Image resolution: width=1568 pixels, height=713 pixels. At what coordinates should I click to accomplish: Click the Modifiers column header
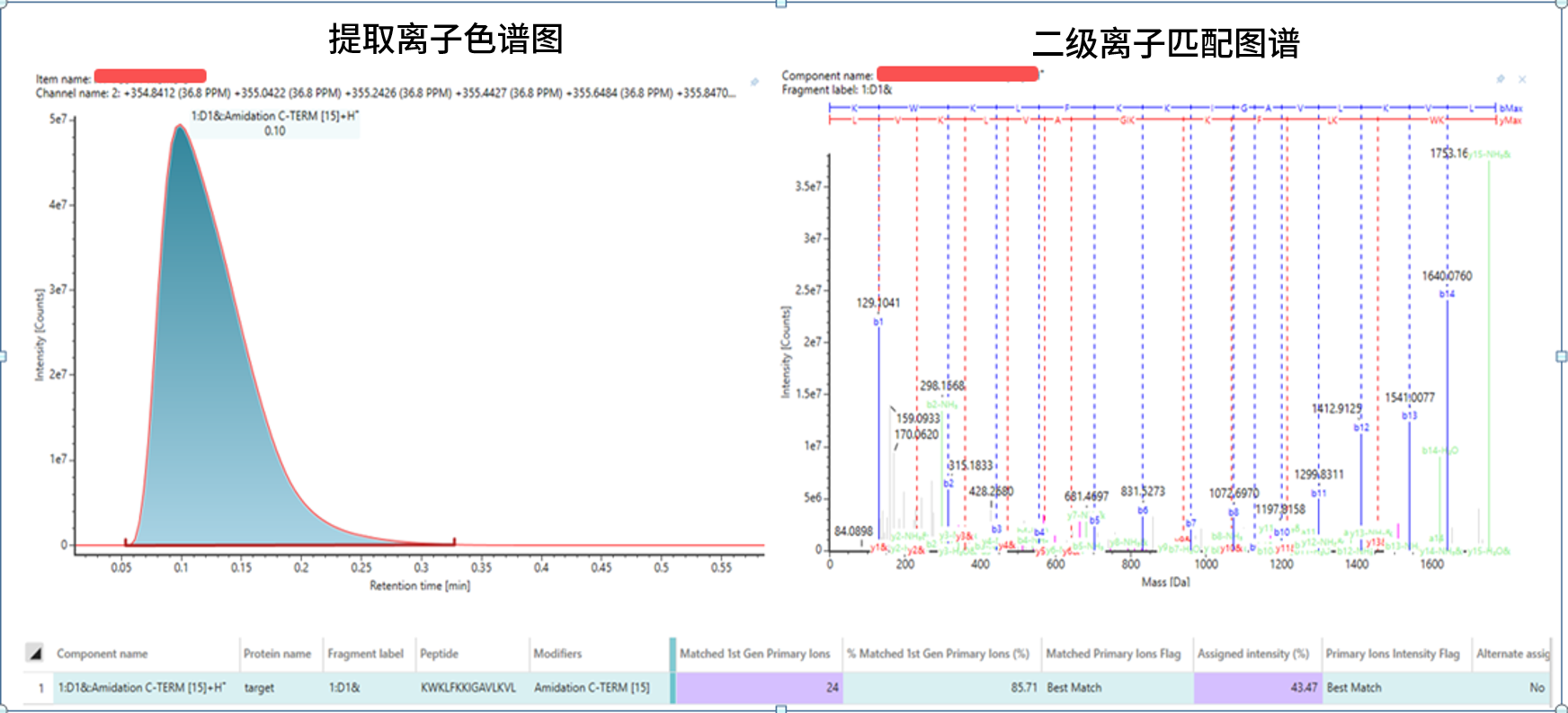[557, 654]
